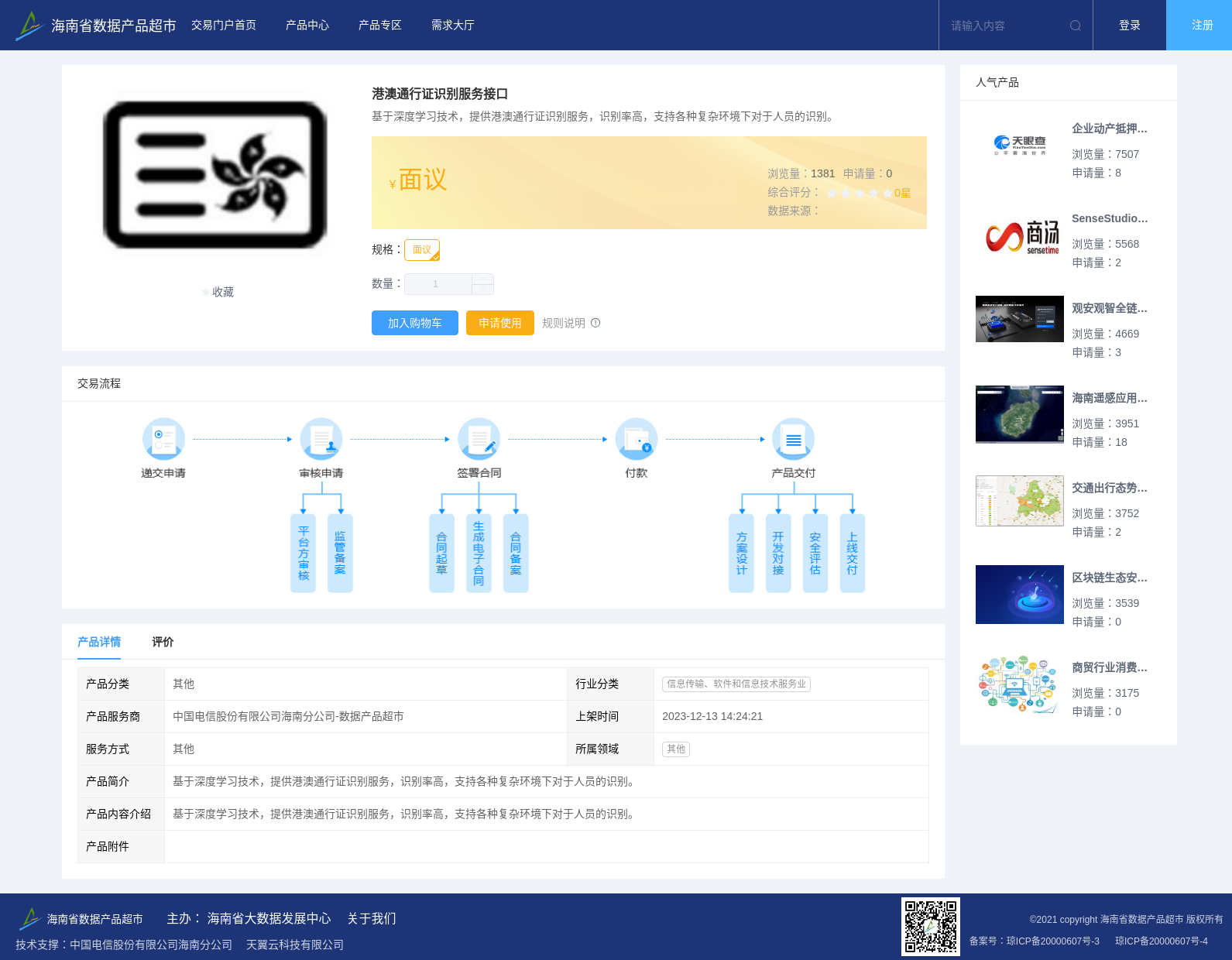Open the 商汤 SenseStudio product thumbnail
The image size is (1232, 960).
(1020, 235)
